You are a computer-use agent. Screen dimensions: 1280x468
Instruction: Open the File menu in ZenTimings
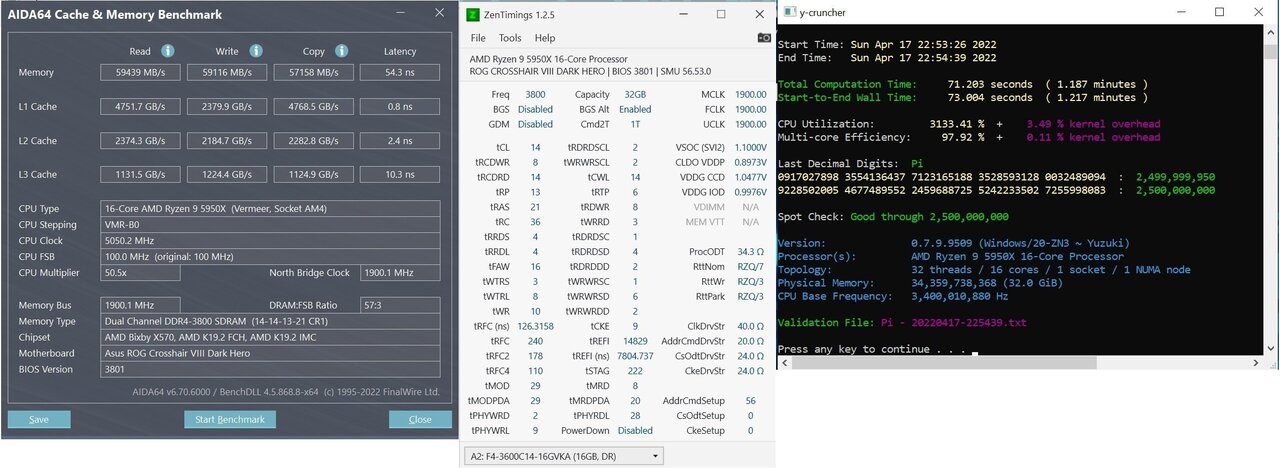478,38
